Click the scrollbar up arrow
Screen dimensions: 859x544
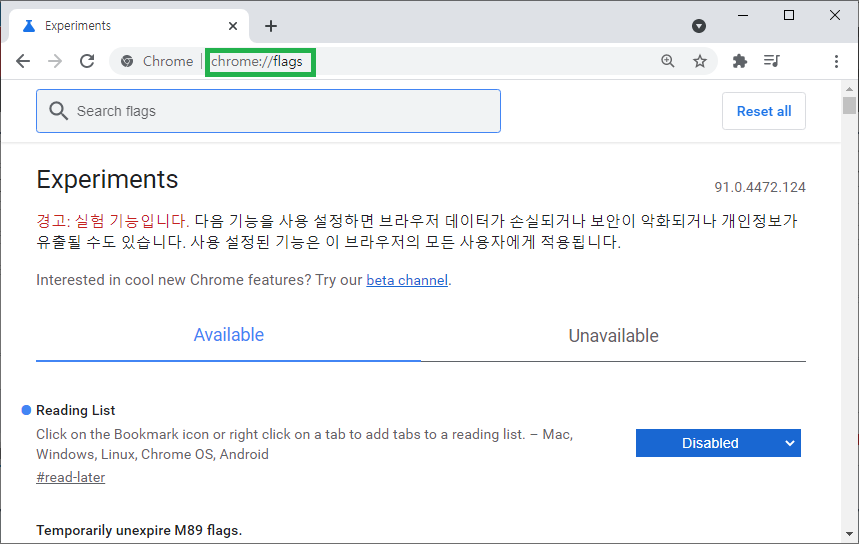click(849, 88)
